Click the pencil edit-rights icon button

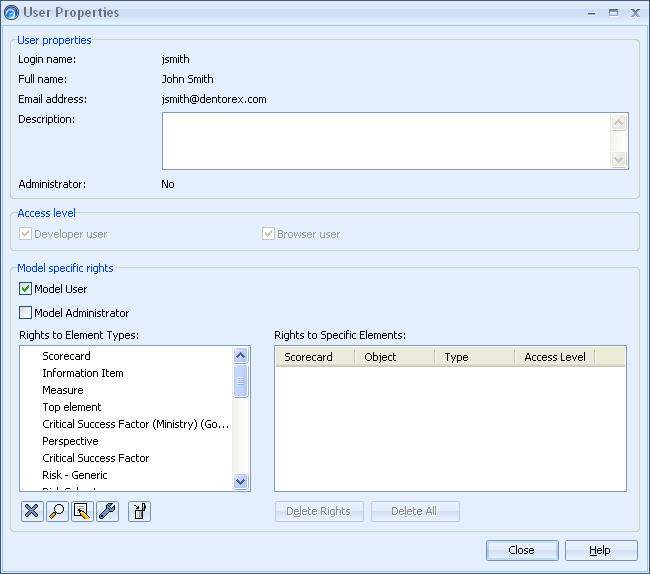click(82, 511)
